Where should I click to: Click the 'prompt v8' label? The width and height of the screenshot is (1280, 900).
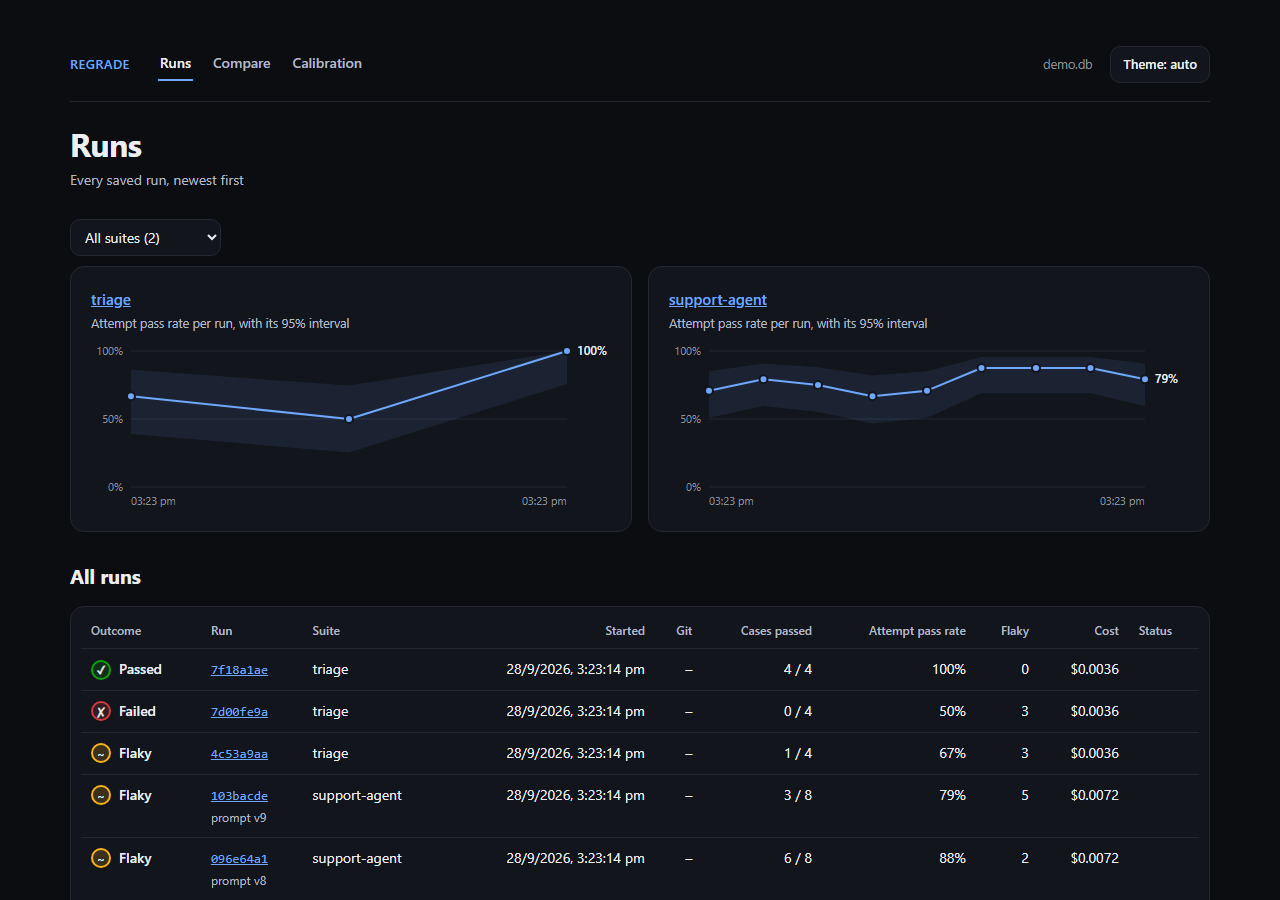click(x=238, y=881)
